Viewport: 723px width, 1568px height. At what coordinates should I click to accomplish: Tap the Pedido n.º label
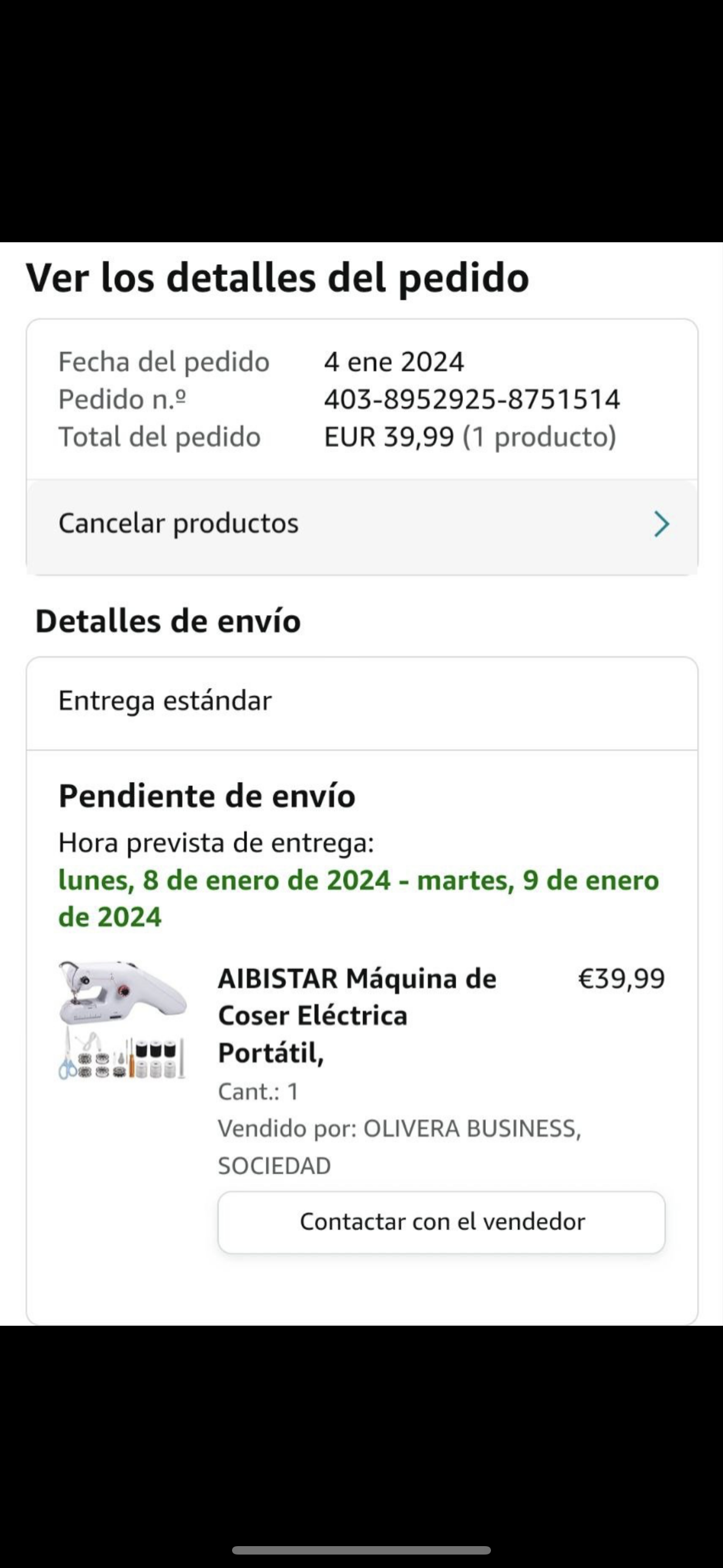pos(122,400)
